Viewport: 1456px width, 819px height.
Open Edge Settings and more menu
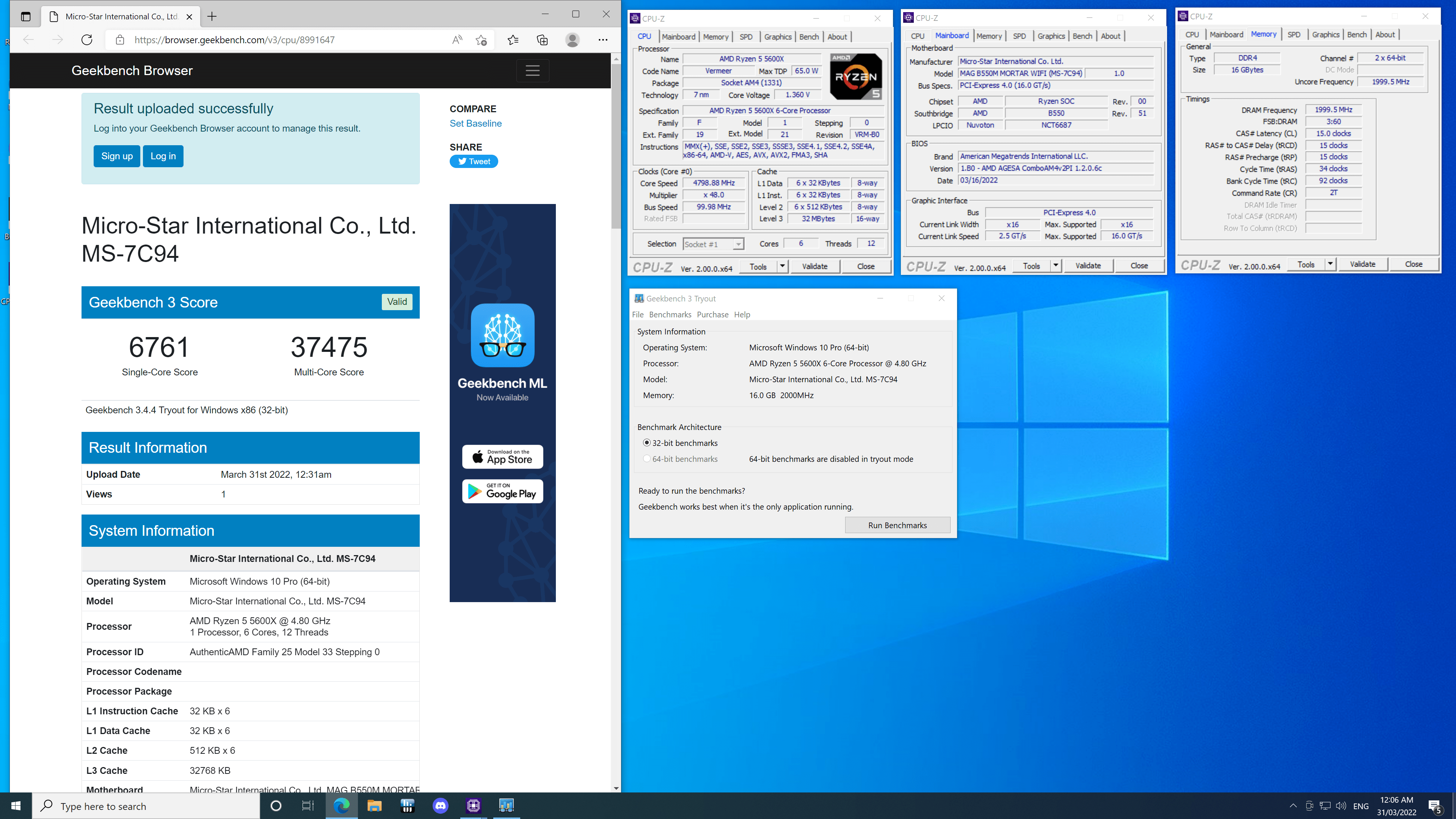click(602, 39)
